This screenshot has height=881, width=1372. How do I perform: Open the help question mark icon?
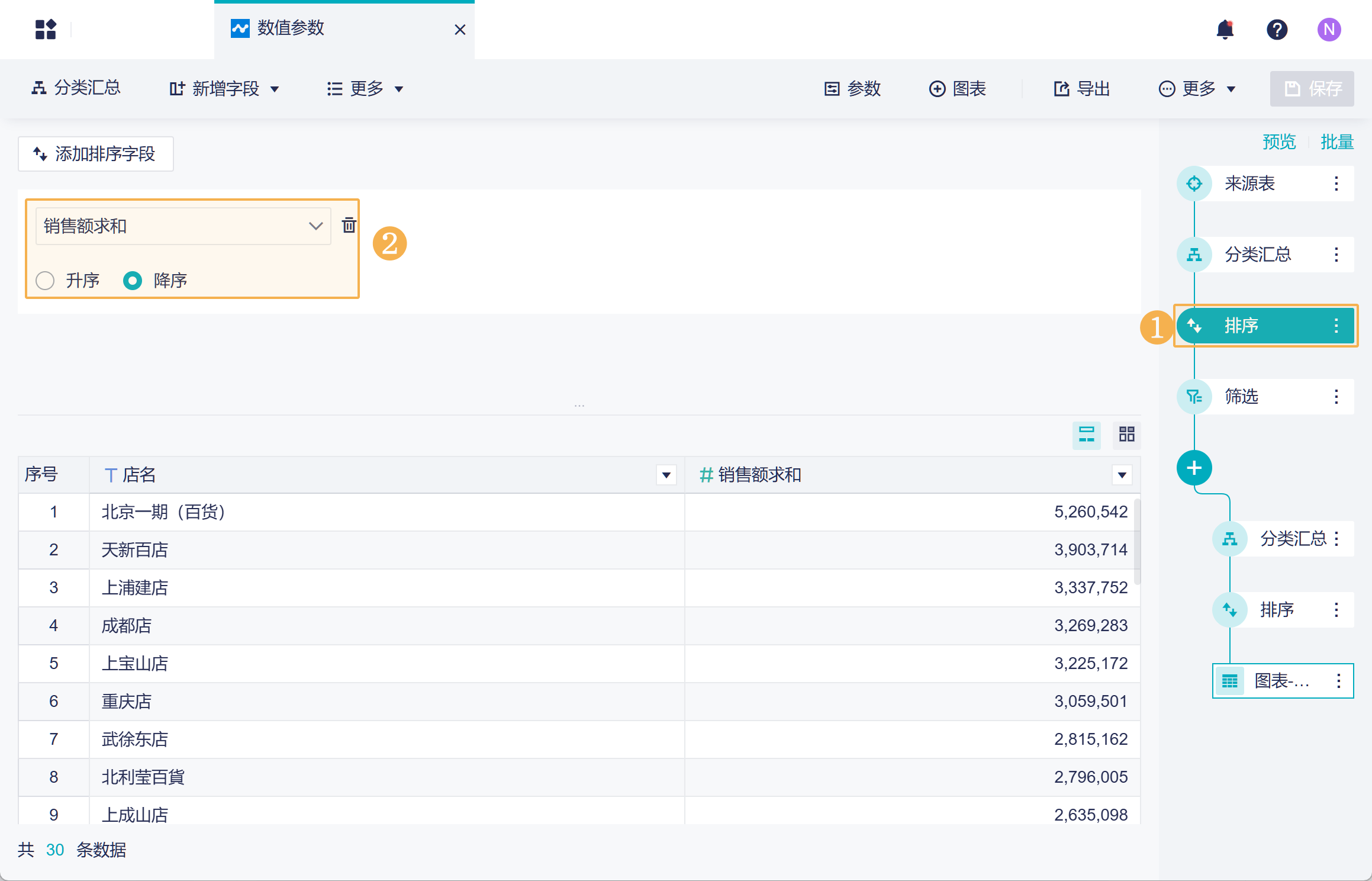[x=1277, y=30]
